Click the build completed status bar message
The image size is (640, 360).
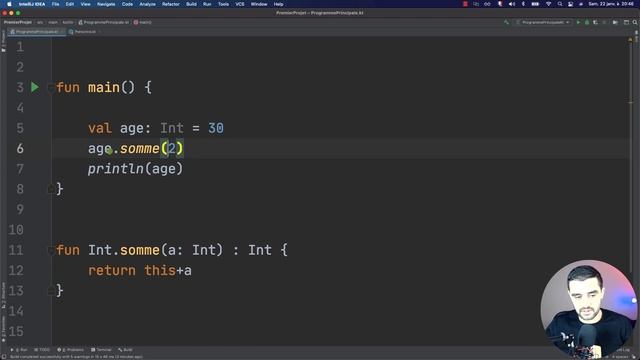[76, 357]
